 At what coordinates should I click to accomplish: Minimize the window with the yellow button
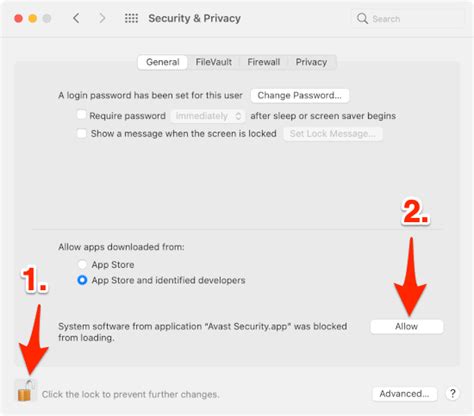point(33,18)
